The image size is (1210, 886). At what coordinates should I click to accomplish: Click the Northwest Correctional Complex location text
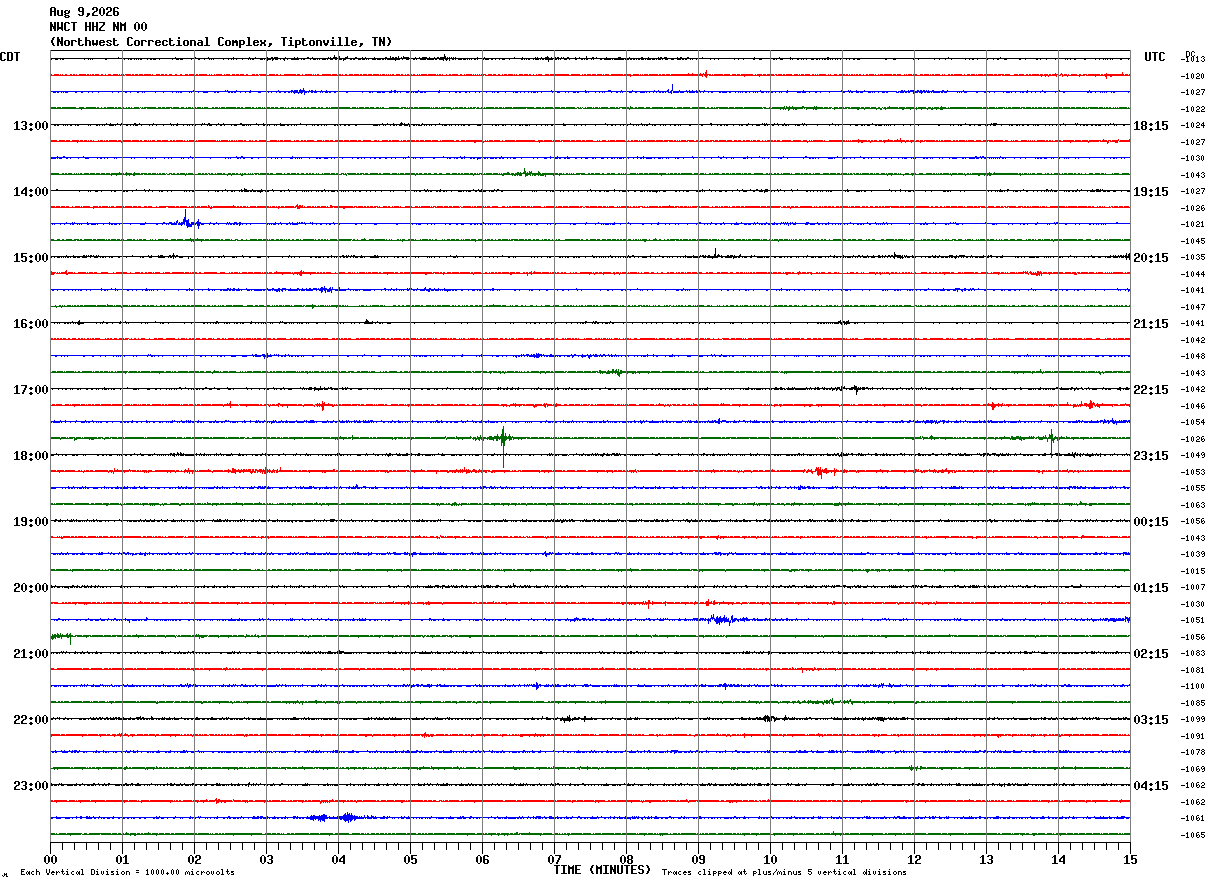point(221,42)
